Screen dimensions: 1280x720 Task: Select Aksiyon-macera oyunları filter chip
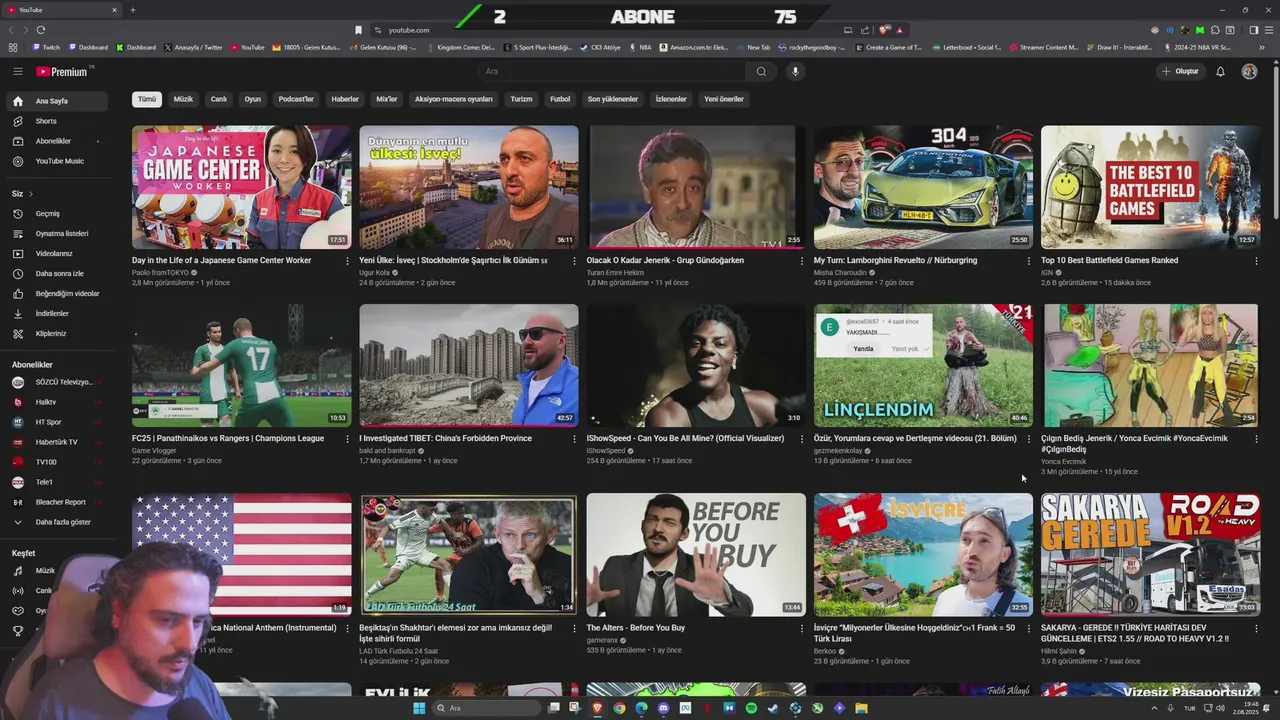click(454, 99)
